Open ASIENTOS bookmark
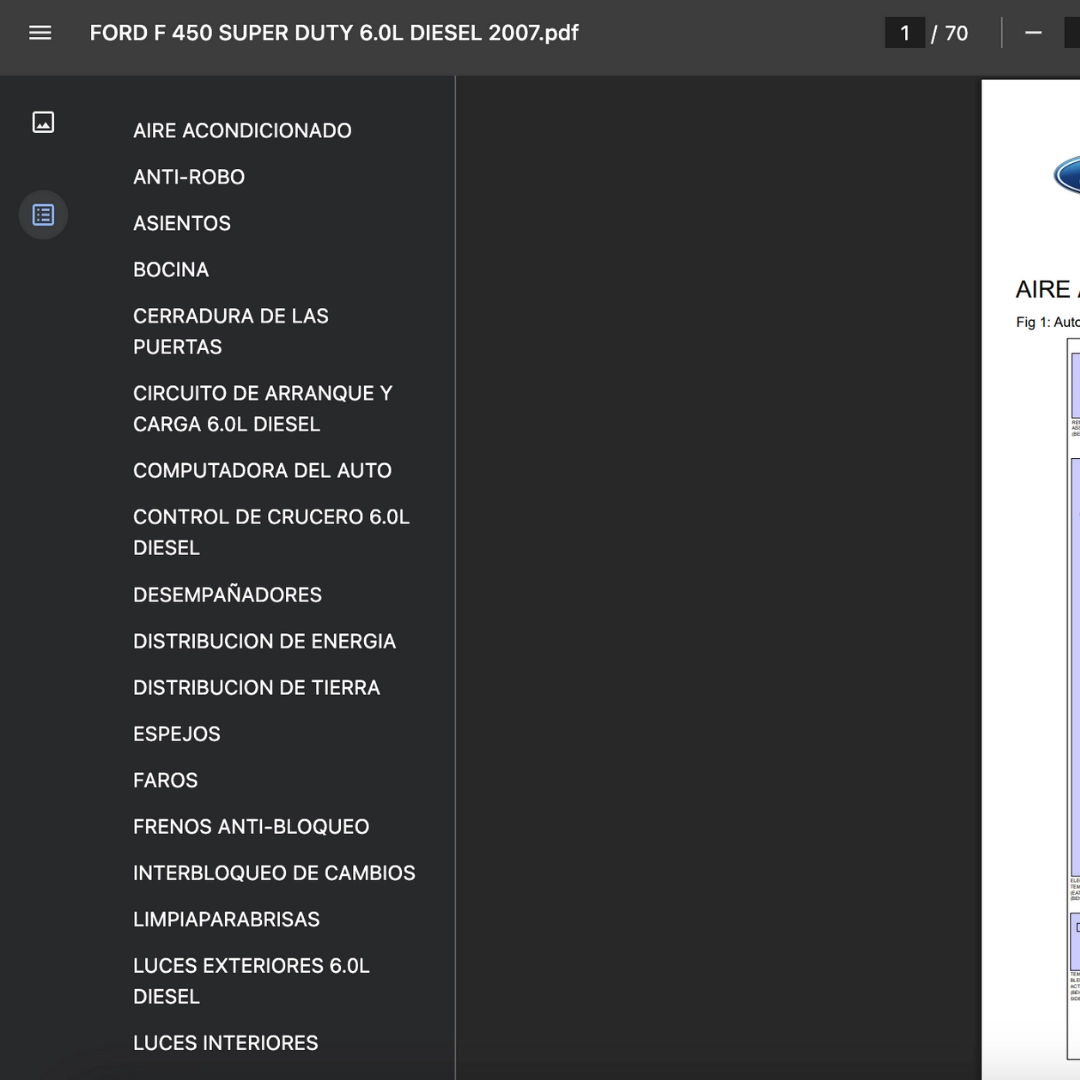The image size is (1080, 1080). [x=182, y=223]
